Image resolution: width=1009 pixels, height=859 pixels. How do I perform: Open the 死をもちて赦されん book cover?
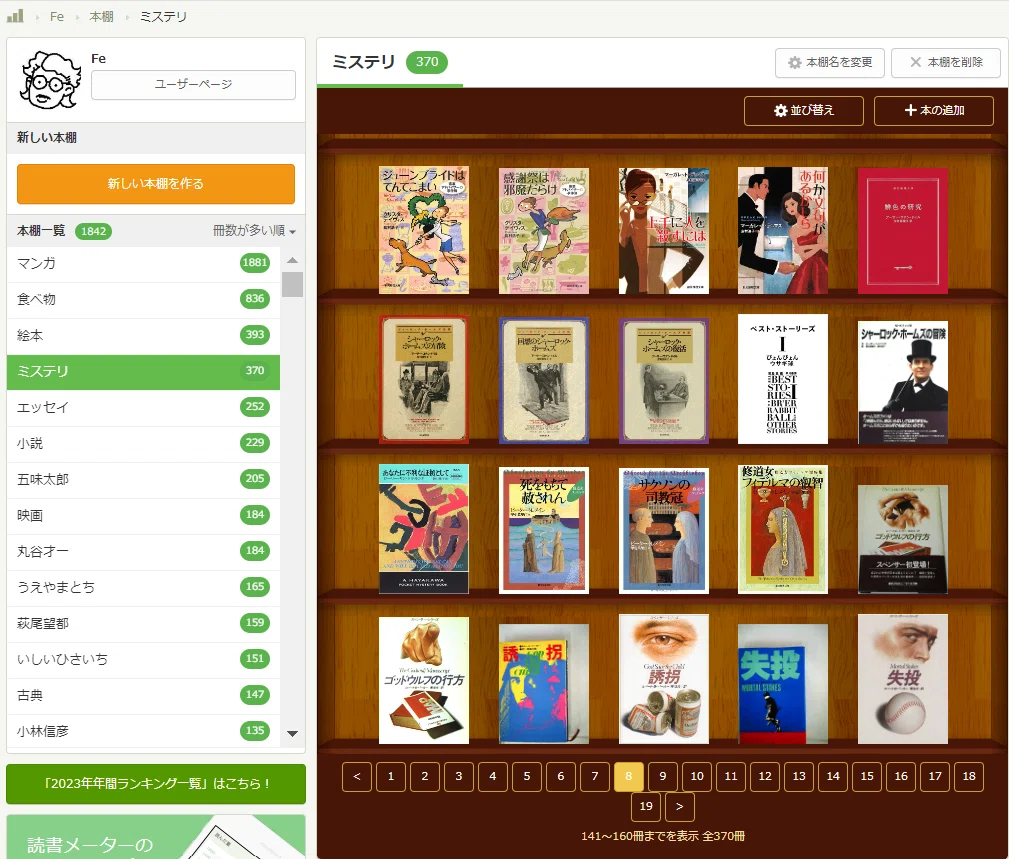tap(544, 530)
